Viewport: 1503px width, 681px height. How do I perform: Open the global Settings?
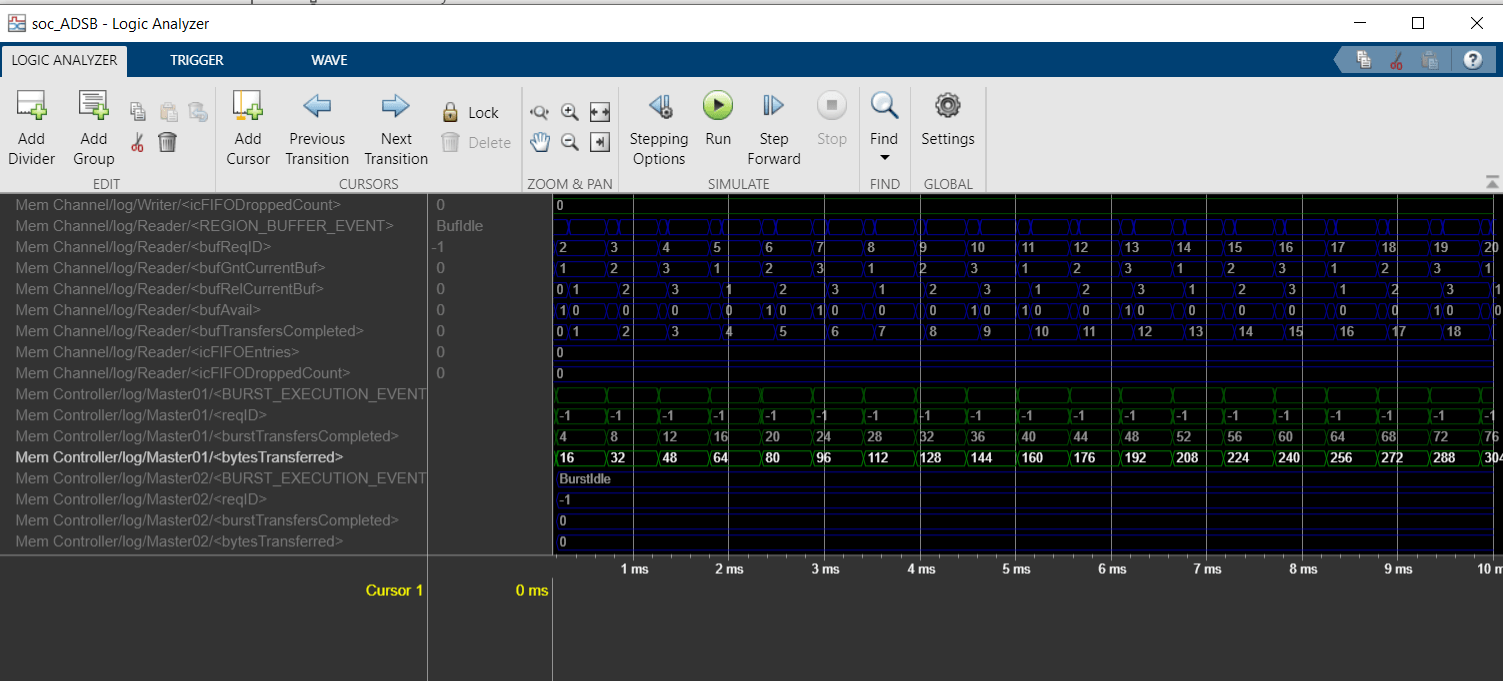click(947, 105)
